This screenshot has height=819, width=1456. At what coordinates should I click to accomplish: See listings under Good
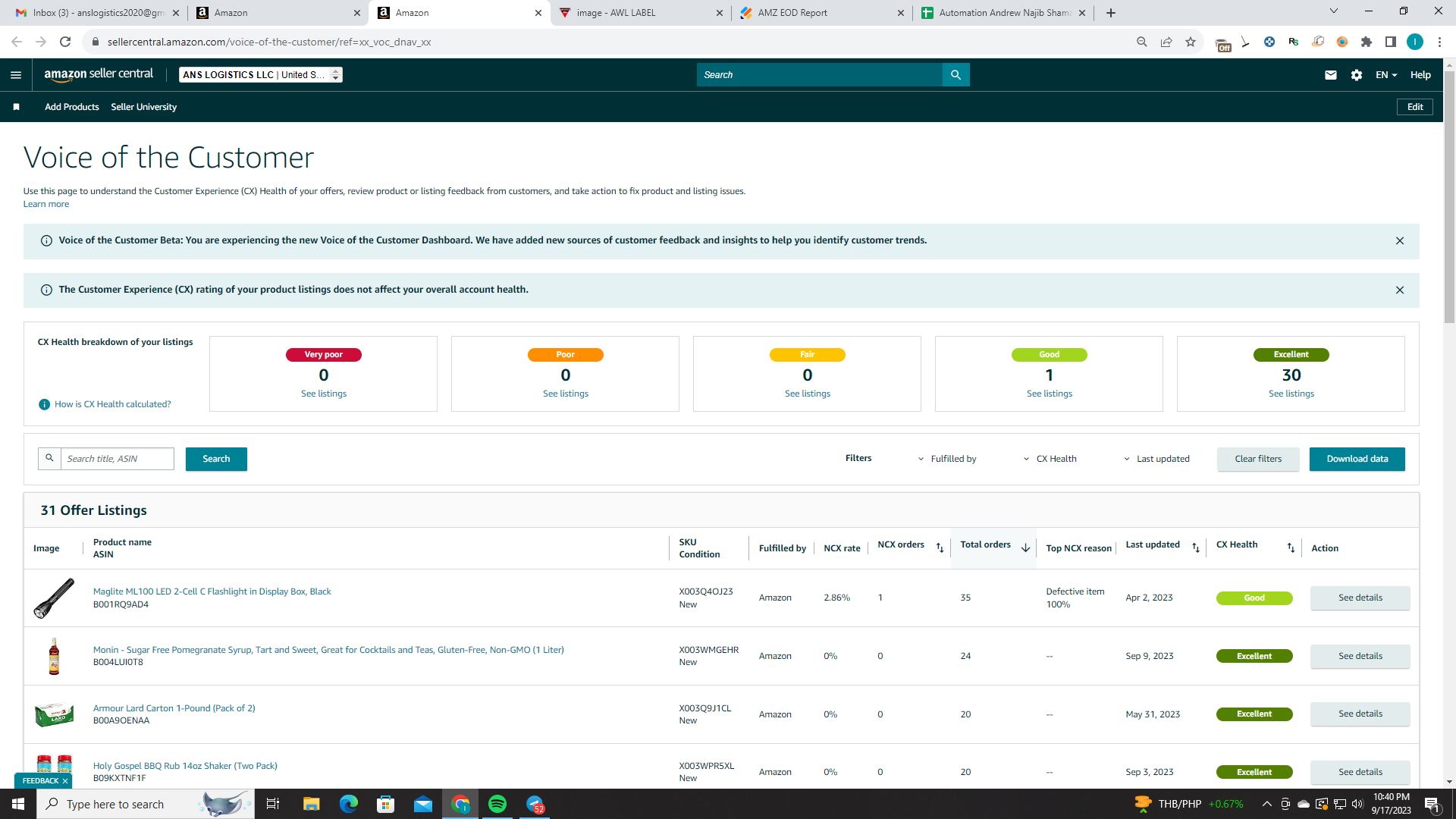[x=1050, y=394]
